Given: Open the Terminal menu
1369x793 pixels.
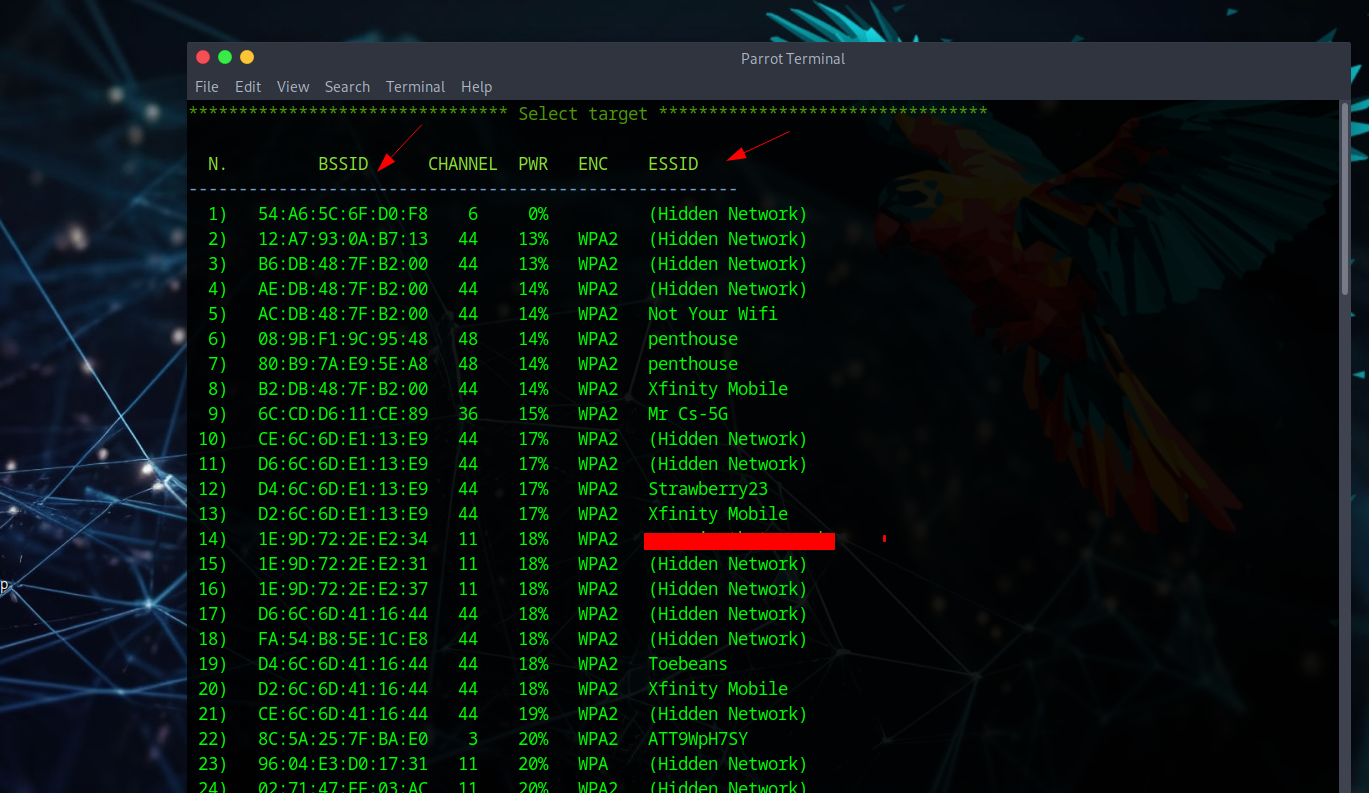Looking at the screenshot, I should [415, 87].
